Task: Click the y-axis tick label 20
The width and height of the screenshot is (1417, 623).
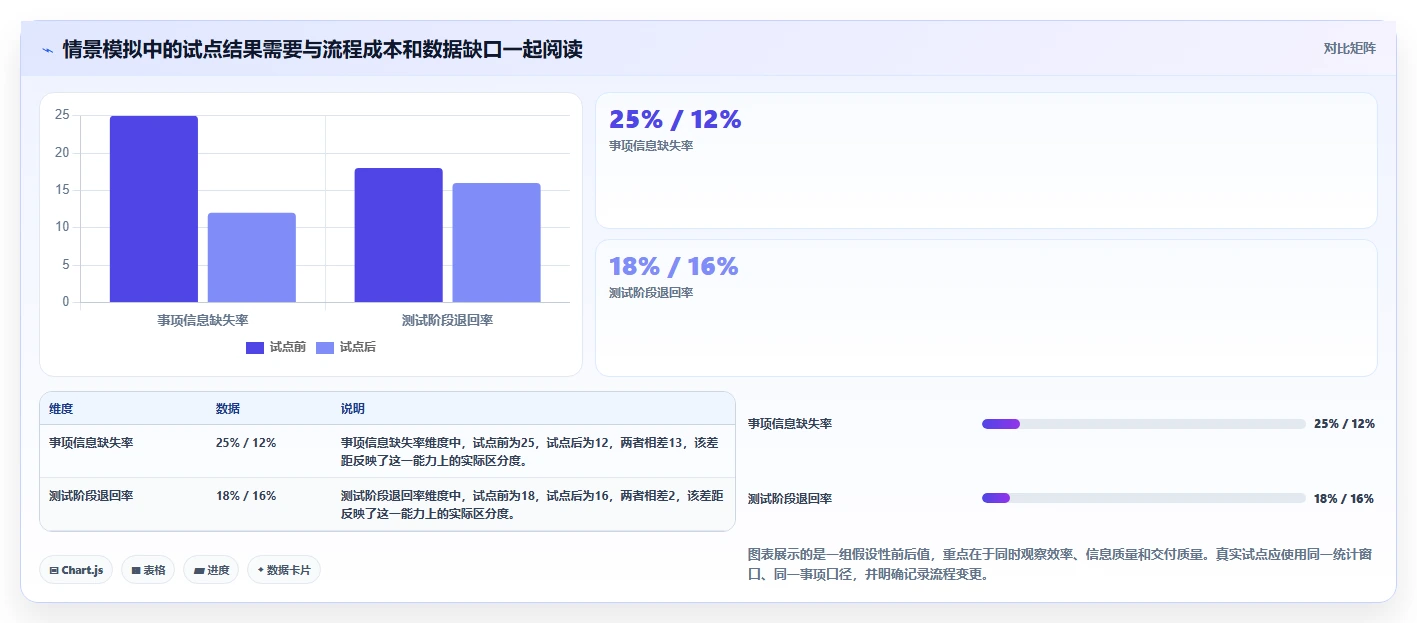Action: (62, 153)
